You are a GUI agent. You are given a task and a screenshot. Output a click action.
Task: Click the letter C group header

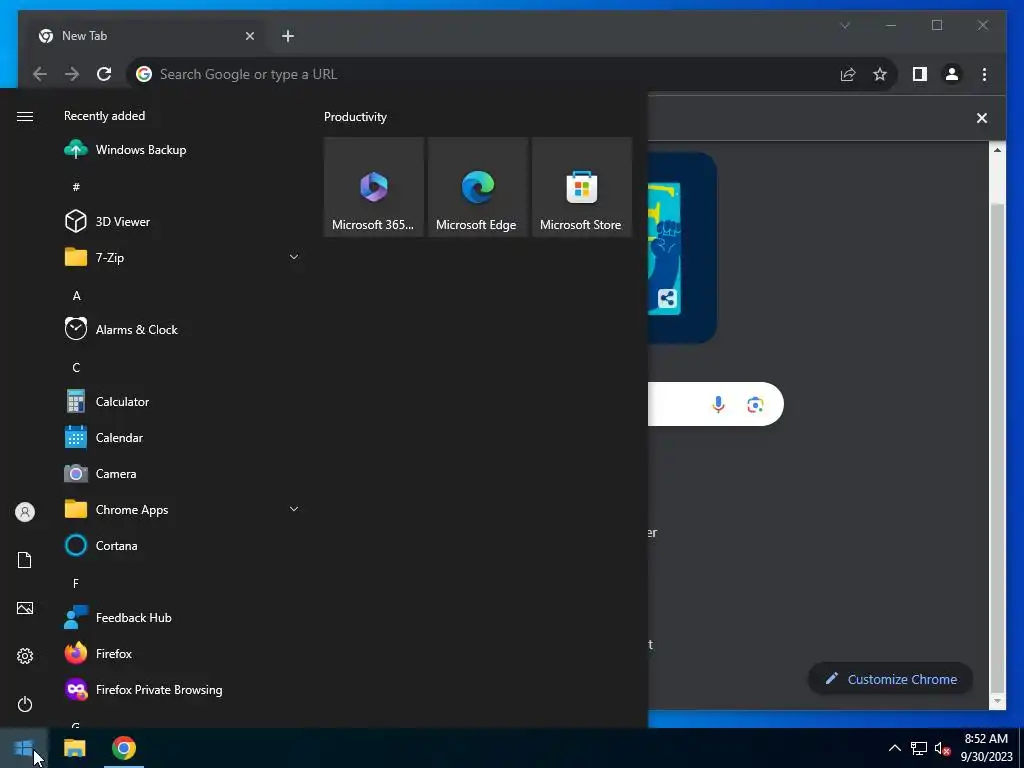click(x=76, y=368)
